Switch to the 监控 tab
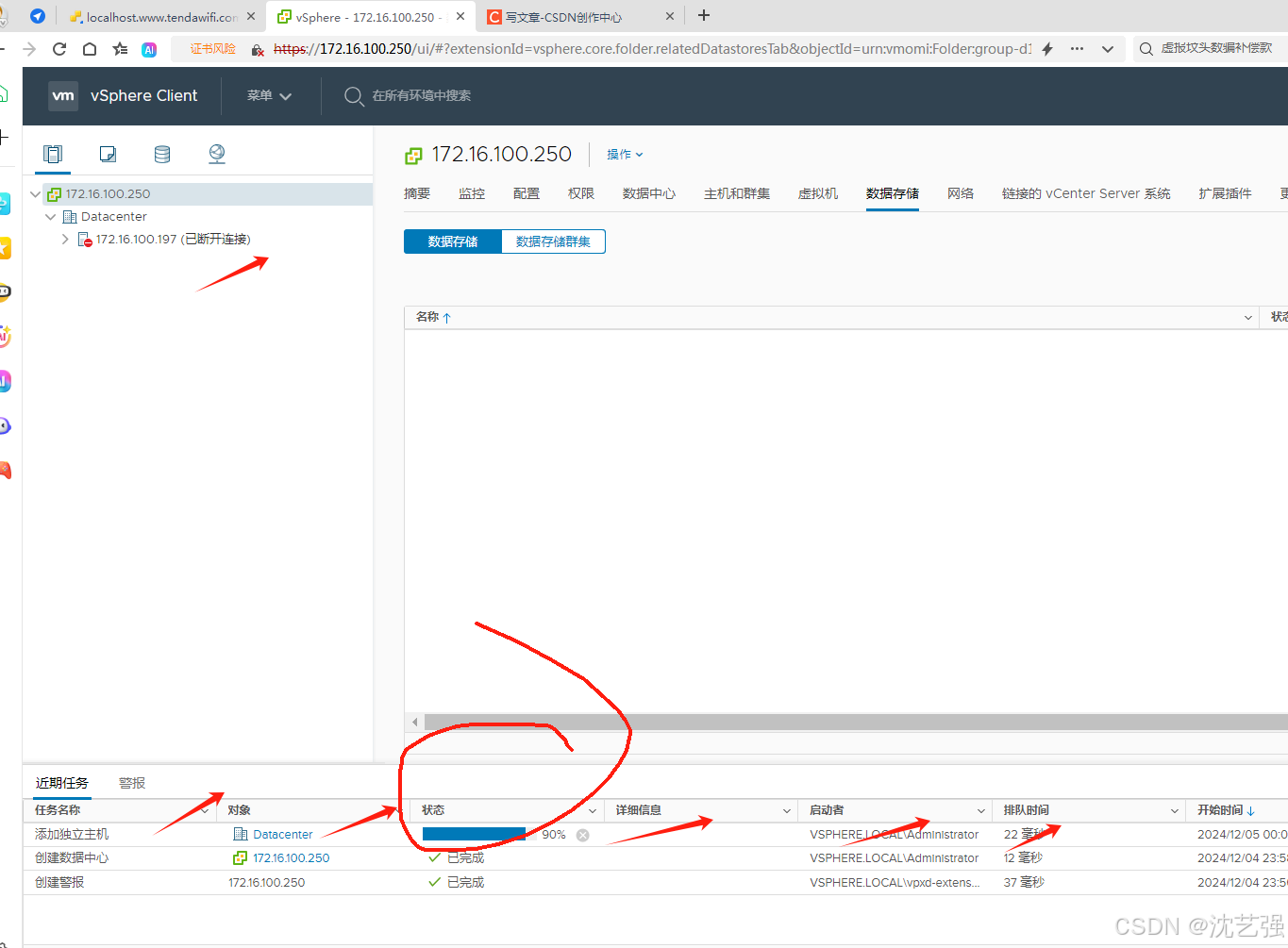Viewport: 1288px width, 948px height. pos(472,193)
